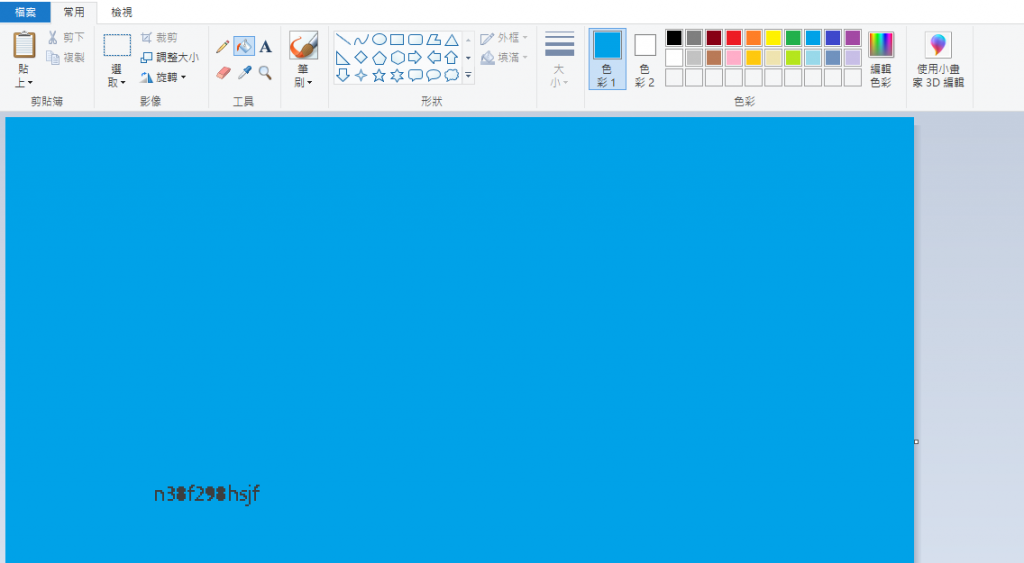Switch to the View ribbon tab
The height and width of the screenshot is (563, 1024).
121,12
